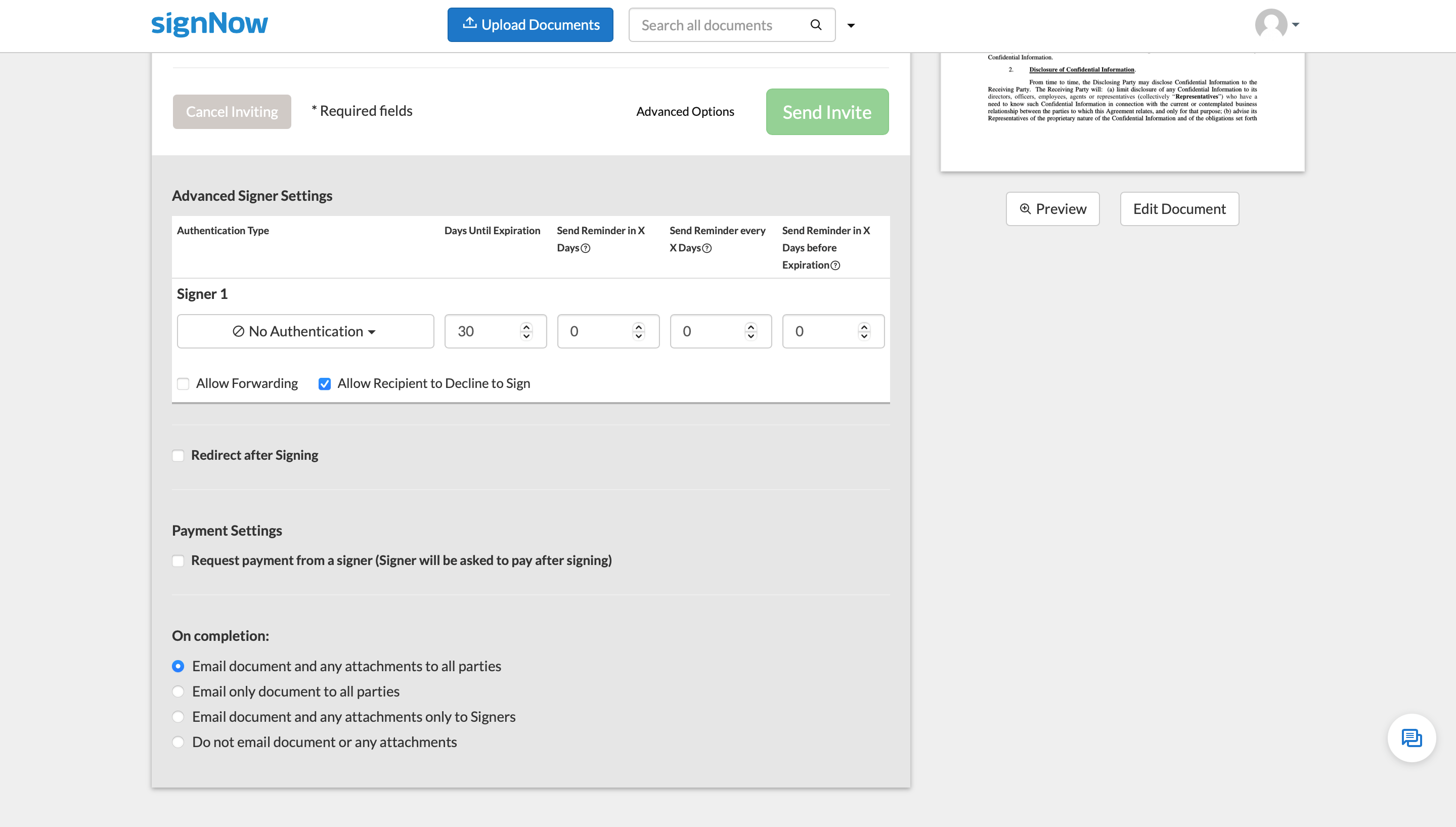Open the live chat widget icon
The height and width of the screenshot is (827, 1456).
[1411, 738]
